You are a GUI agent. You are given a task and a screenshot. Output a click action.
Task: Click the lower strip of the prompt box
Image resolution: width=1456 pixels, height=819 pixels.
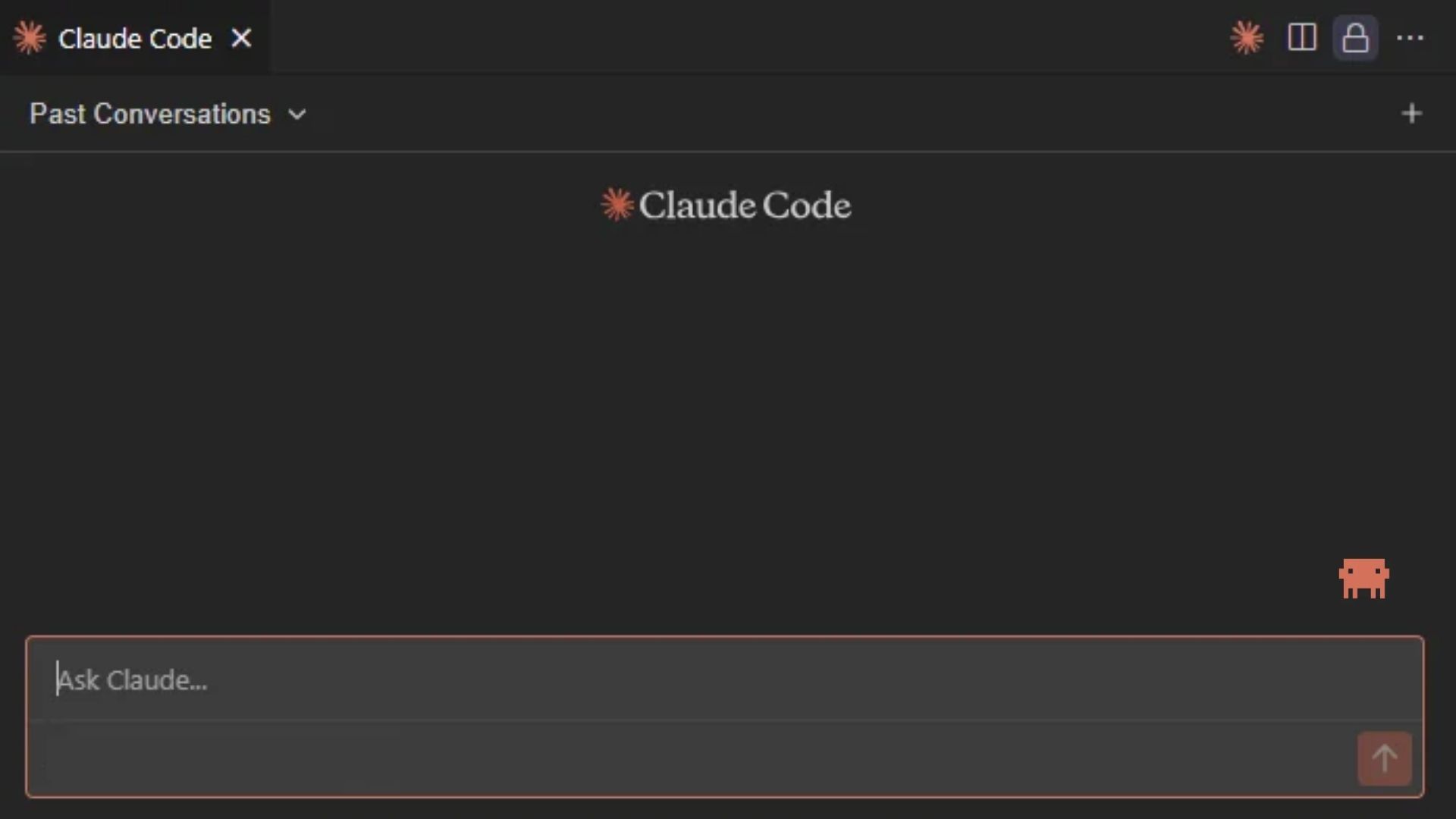(690, 758)
